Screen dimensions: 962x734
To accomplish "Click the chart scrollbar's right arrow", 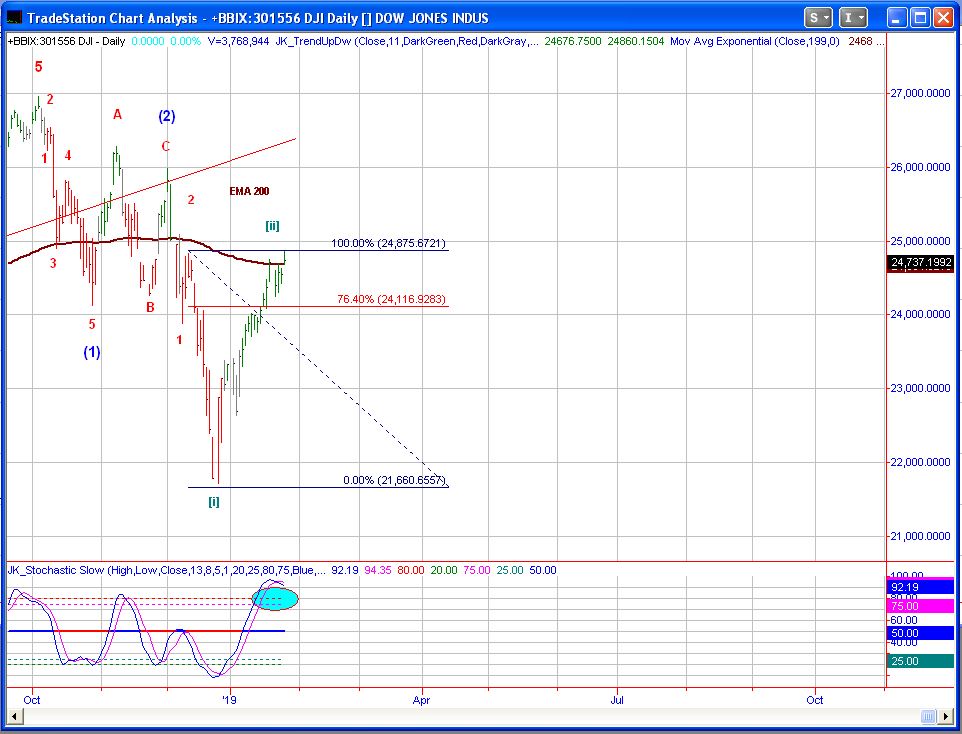I will [x=947, y=716].
